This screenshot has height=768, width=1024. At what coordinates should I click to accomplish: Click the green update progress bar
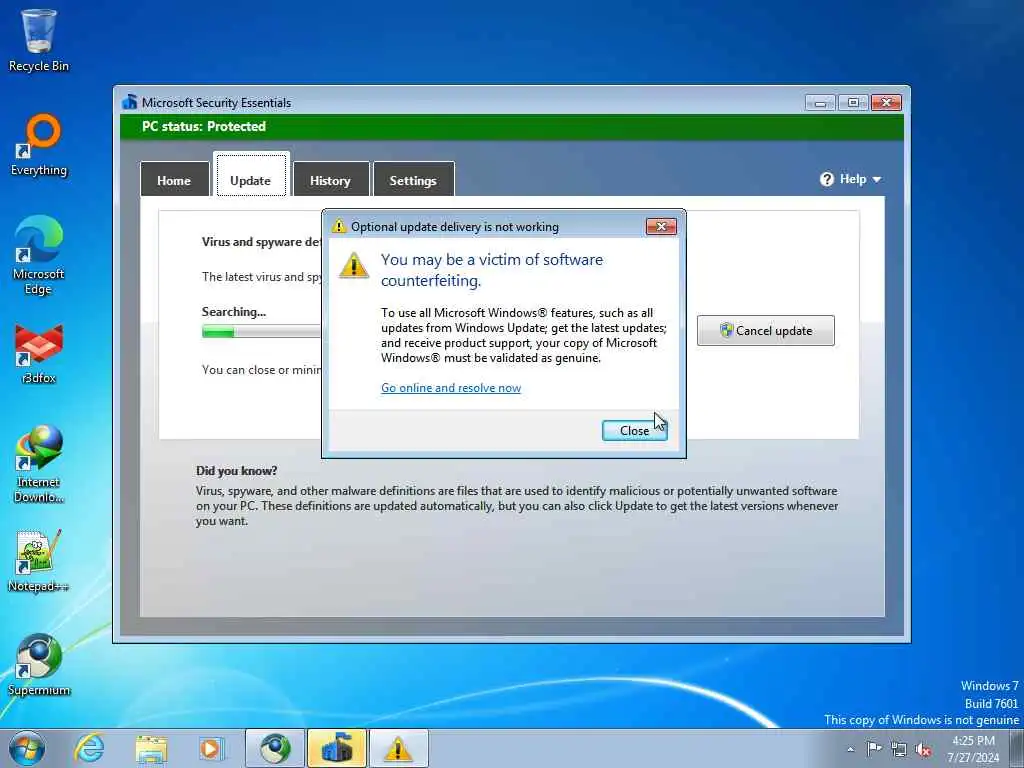point(261,332)
